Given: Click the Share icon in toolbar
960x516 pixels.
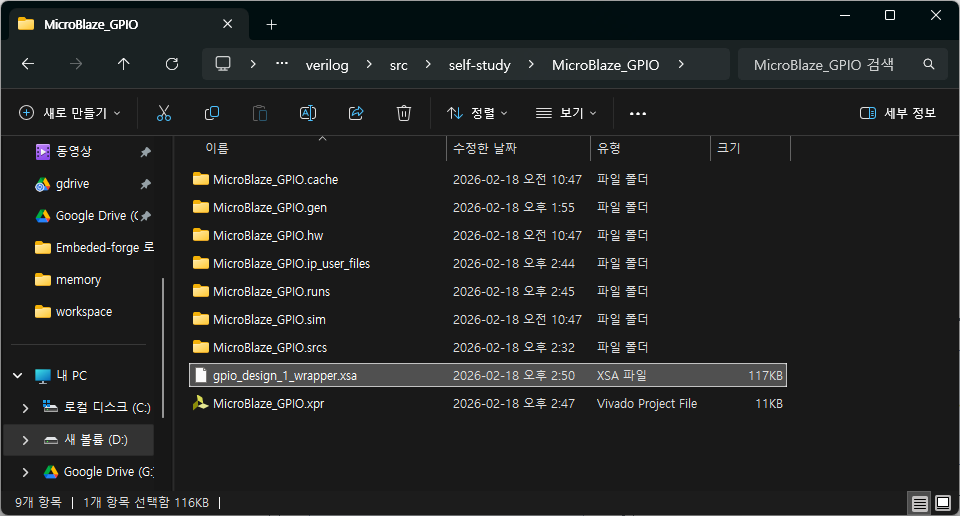Looking at the screenshot, I should (x=356, y=113).
